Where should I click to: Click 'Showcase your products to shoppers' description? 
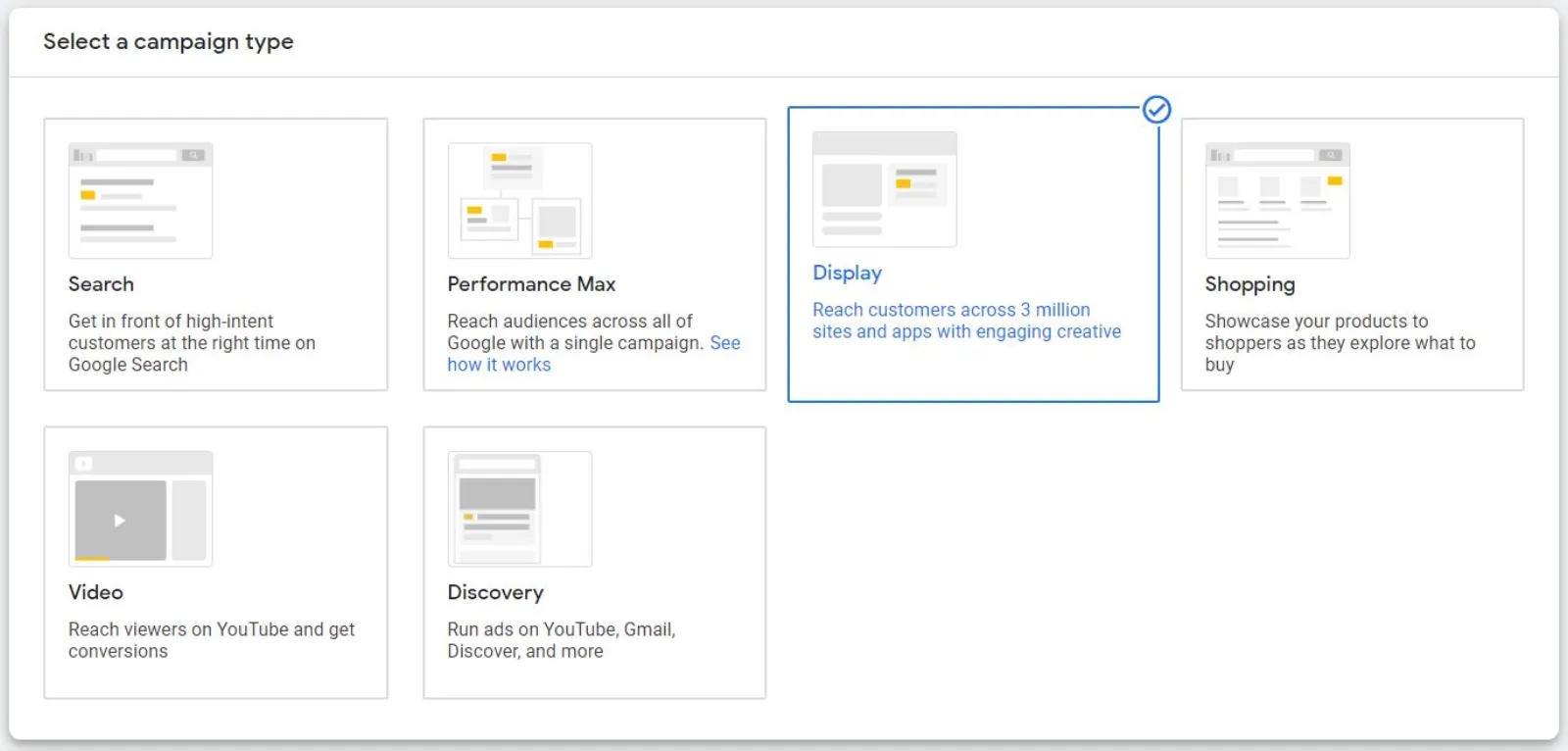pyautogui.click(x=1340, y=343)
